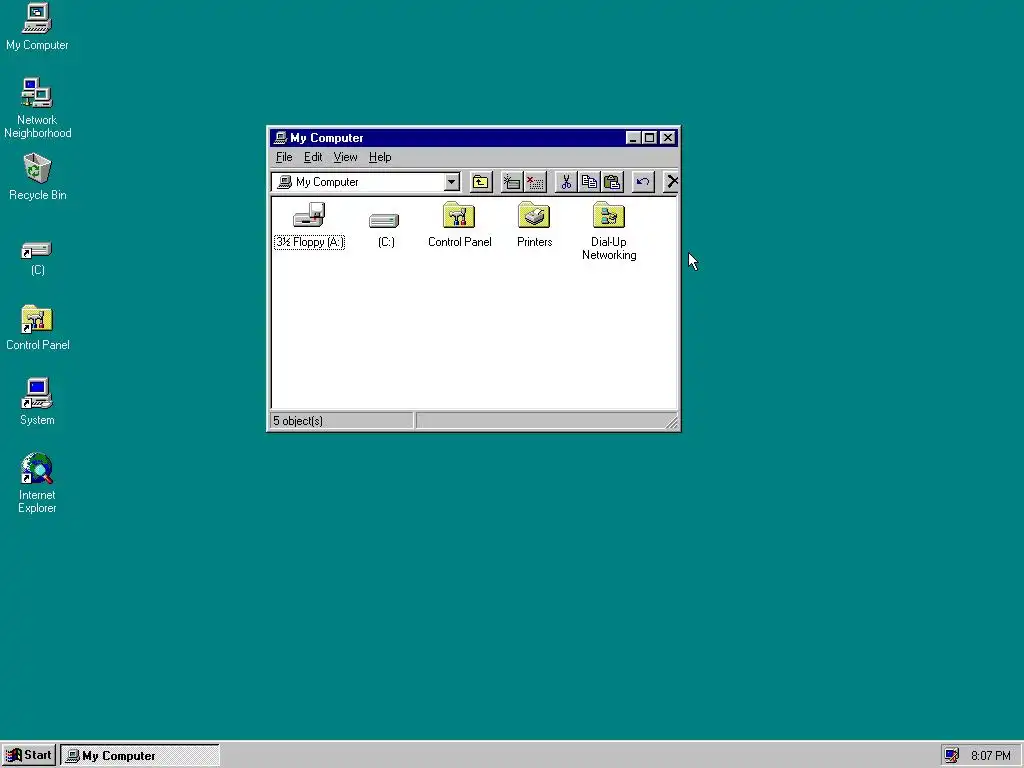Click the Copy toolbar icon
This screenshot has height=768, width=1024.
tap(589, 182)
